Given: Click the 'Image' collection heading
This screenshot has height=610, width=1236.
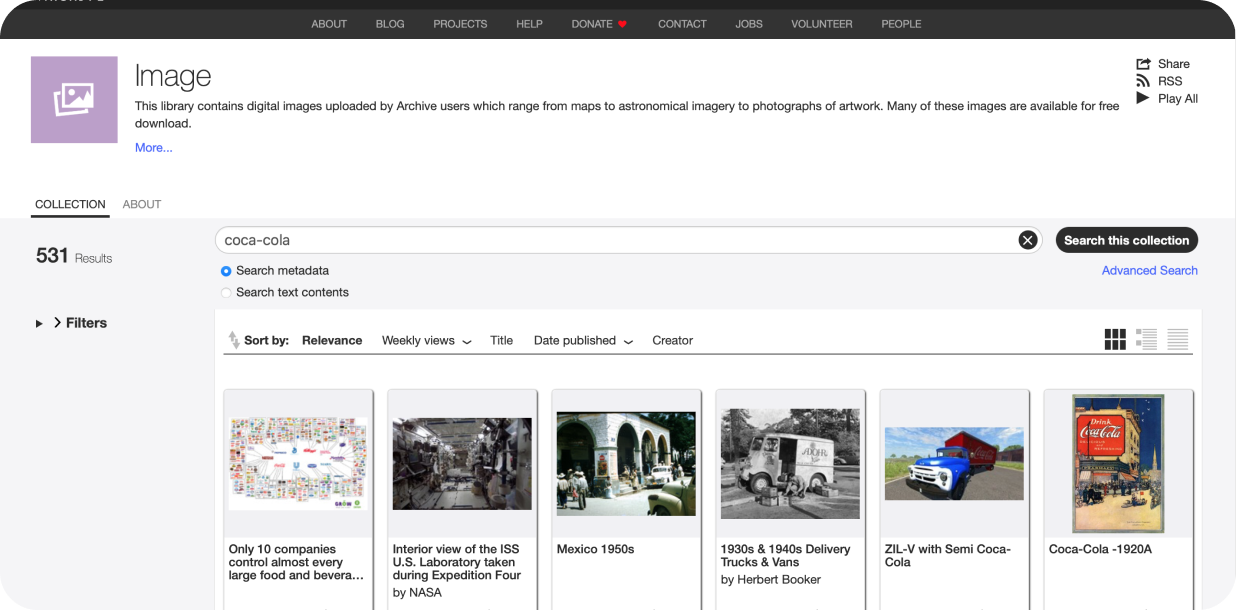Looking at the screenshot, I should point(173,76).
